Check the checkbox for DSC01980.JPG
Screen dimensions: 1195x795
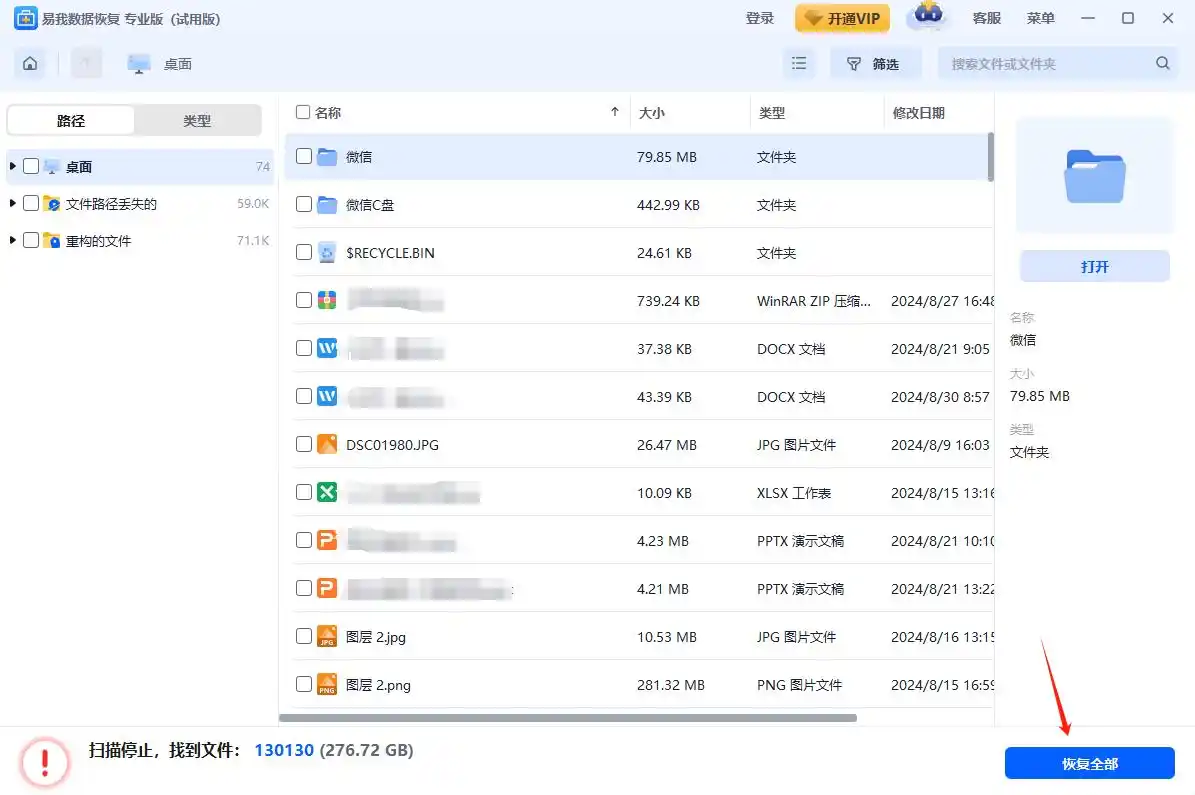[303, 444]
